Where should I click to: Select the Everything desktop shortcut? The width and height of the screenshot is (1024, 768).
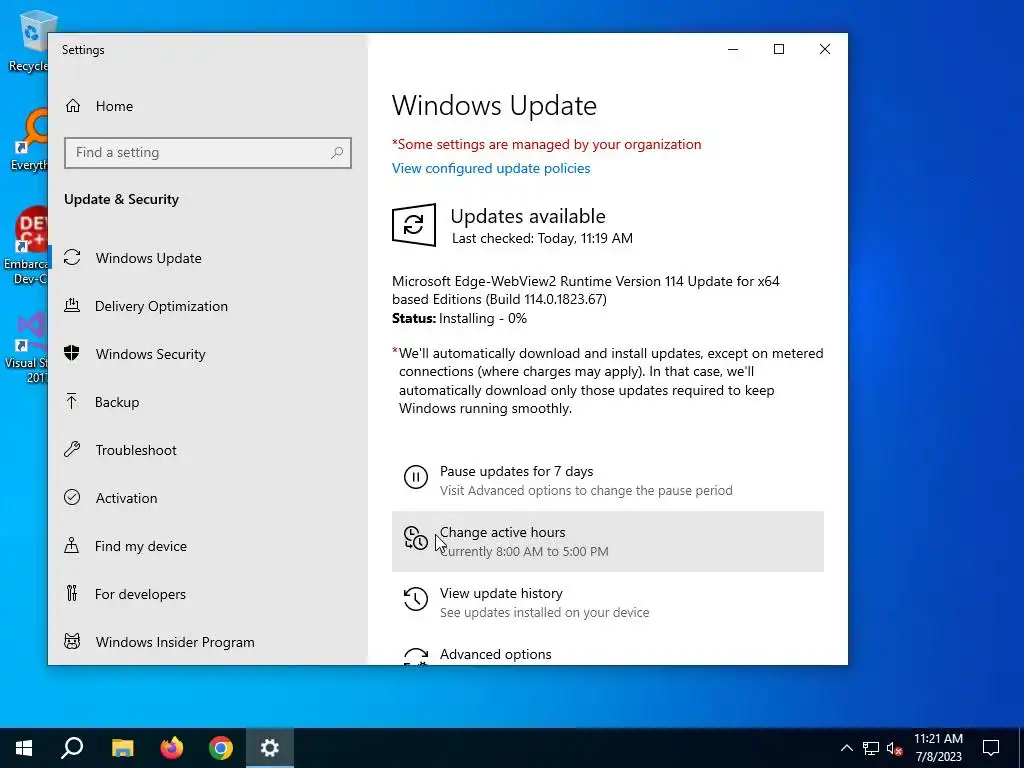[x=29, y=140]
